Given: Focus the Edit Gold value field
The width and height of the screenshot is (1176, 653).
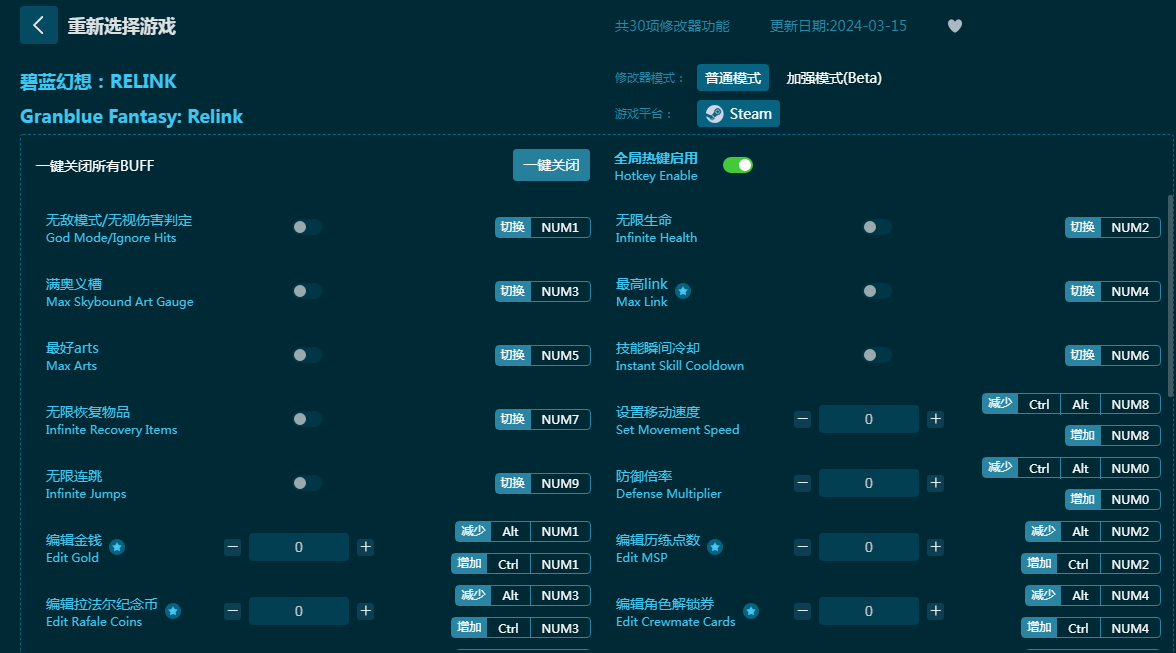Looking at the screenshot, I should pos(298,547).
